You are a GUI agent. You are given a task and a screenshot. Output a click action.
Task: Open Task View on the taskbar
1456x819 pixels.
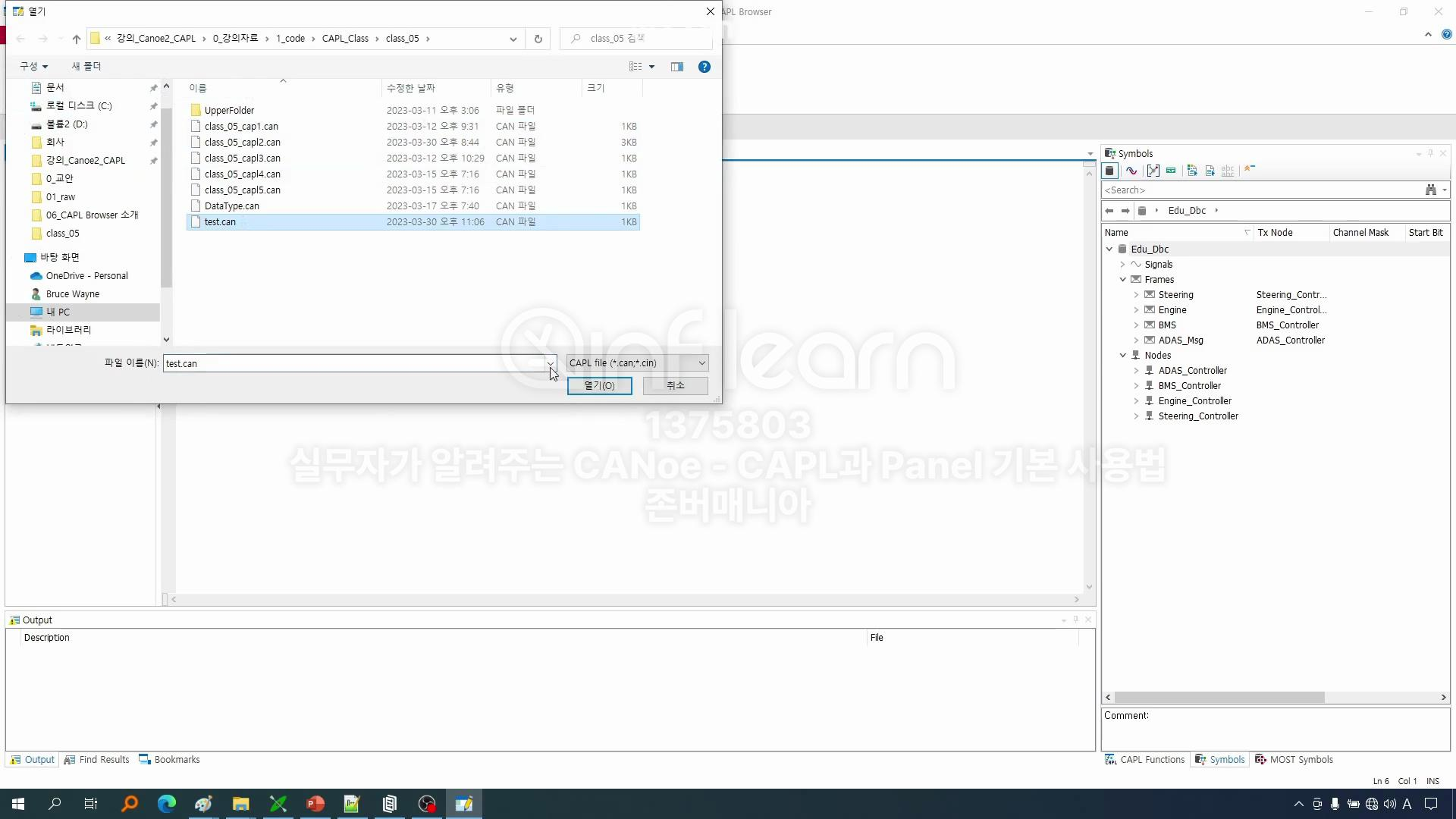91,804
